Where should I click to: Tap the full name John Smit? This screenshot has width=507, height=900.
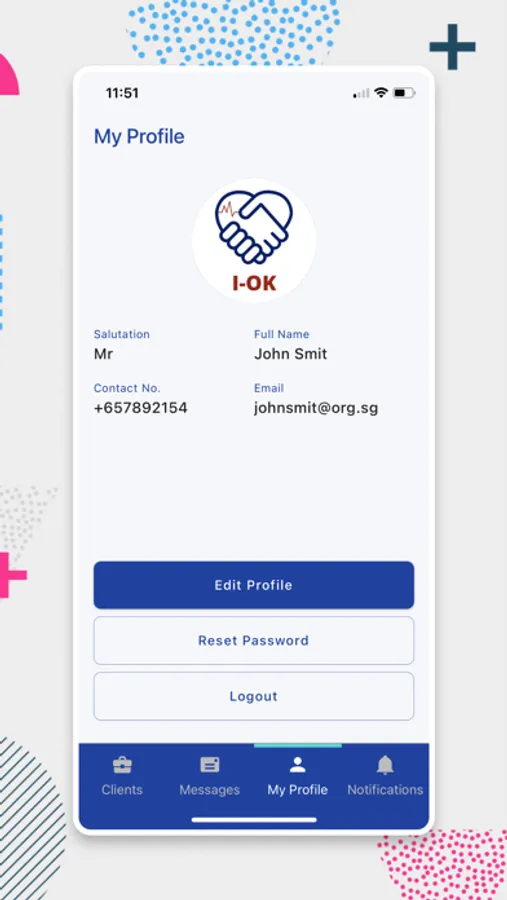point(291,354)
